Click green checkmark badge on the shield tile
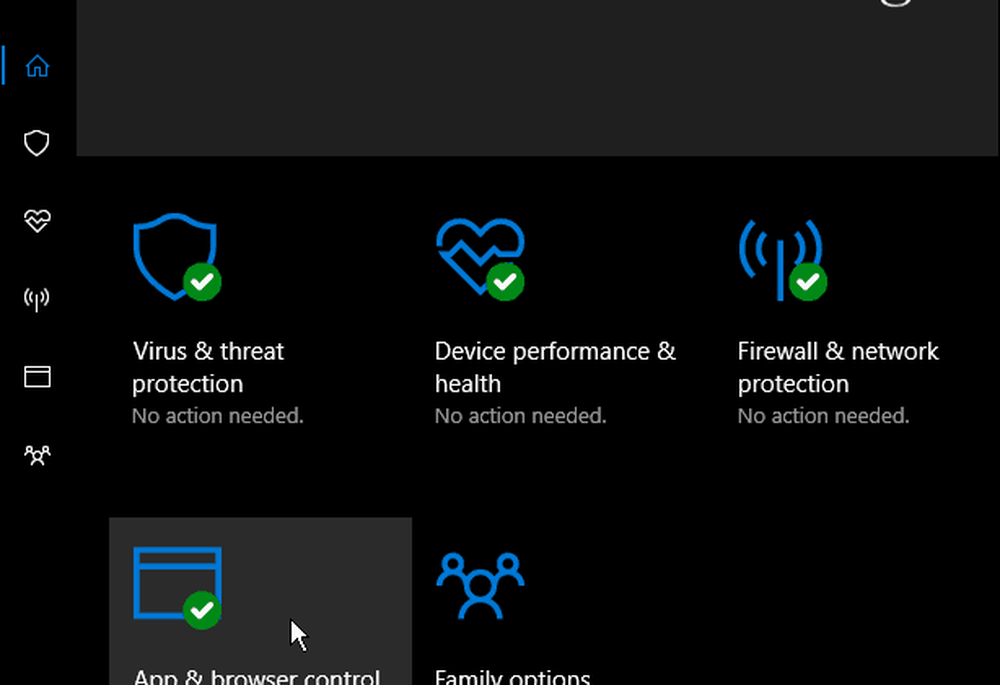The image size is (1000, 685). 202,282
